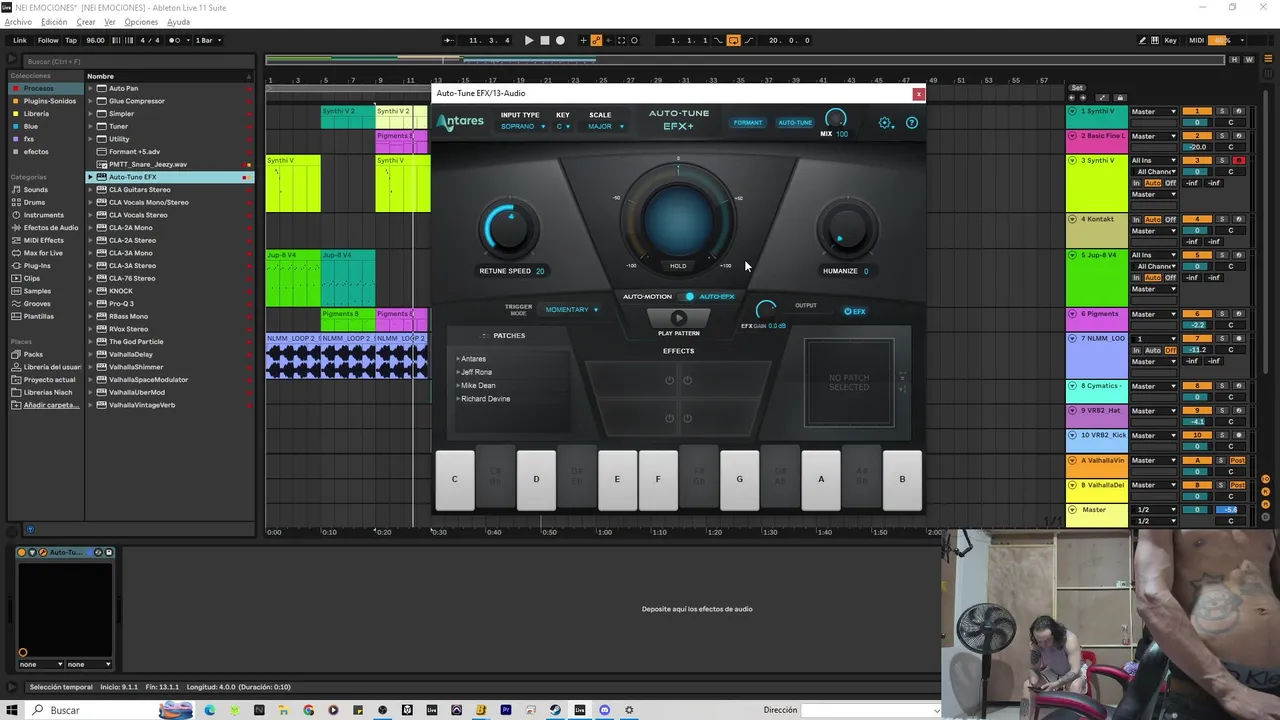The height and width of the screenshot is (720, 1280).
Task: Click the G key on the plugin keyboard
Action: click(x=740, y=479)
